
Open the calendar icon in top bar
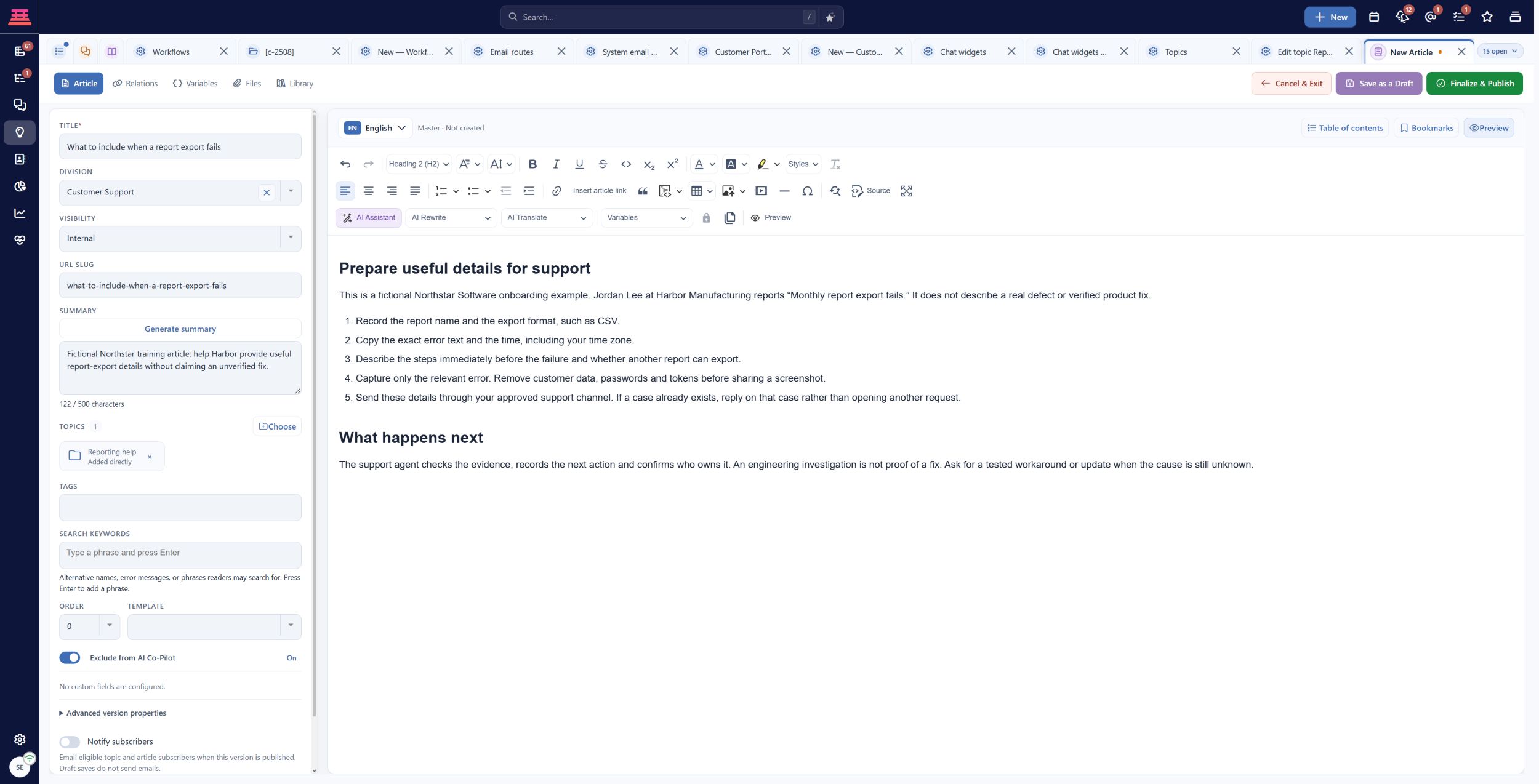pyautogui.click(x=1374, y=17)
